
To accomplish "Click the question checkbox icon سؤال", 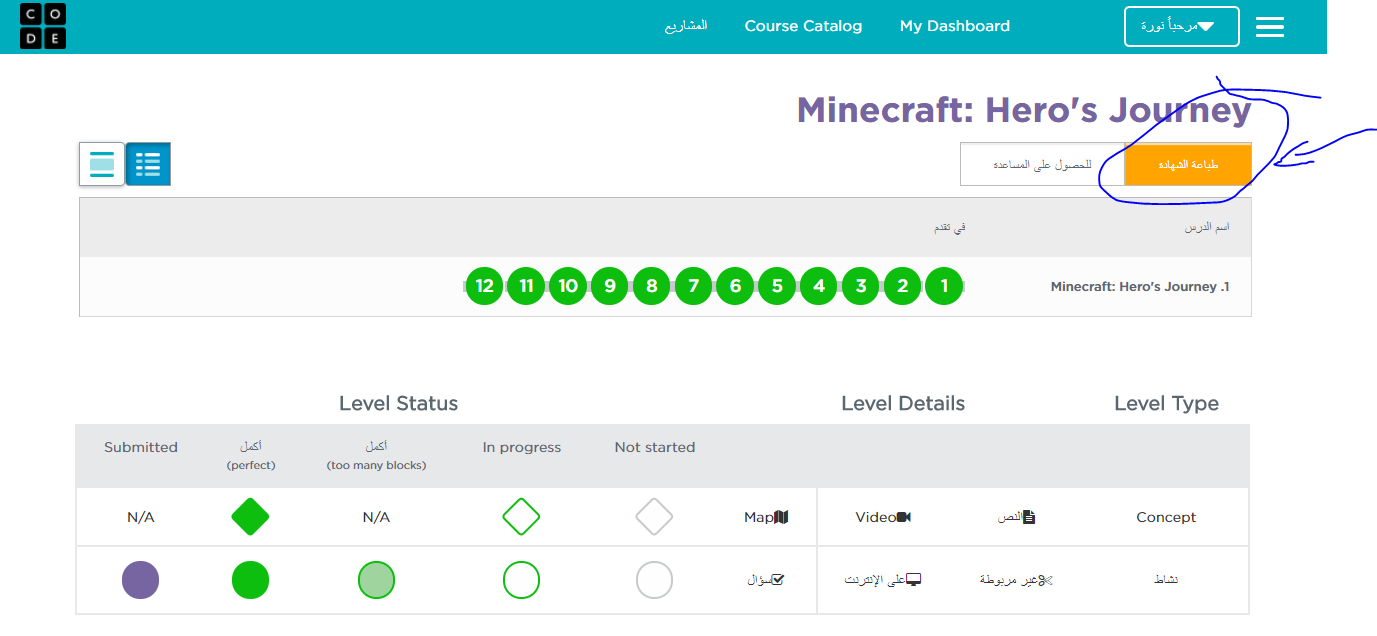I will pyautogui.click(x=779, y=579).
